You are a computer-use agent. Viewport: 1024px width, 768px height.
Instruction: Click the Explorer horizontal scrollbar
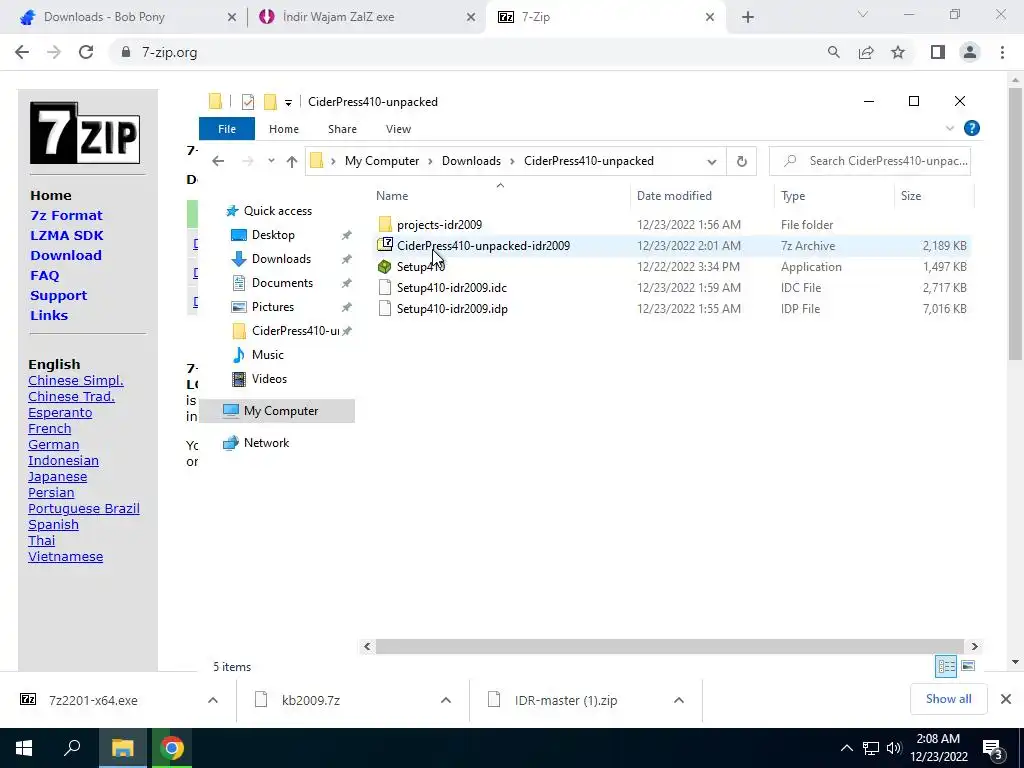tap(669, 647)
